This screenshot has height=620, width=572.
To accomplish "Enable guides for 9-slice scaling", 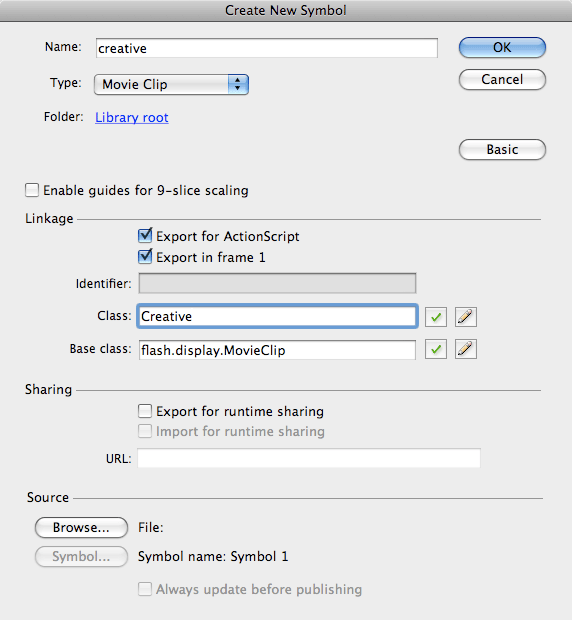I will 32,190.
